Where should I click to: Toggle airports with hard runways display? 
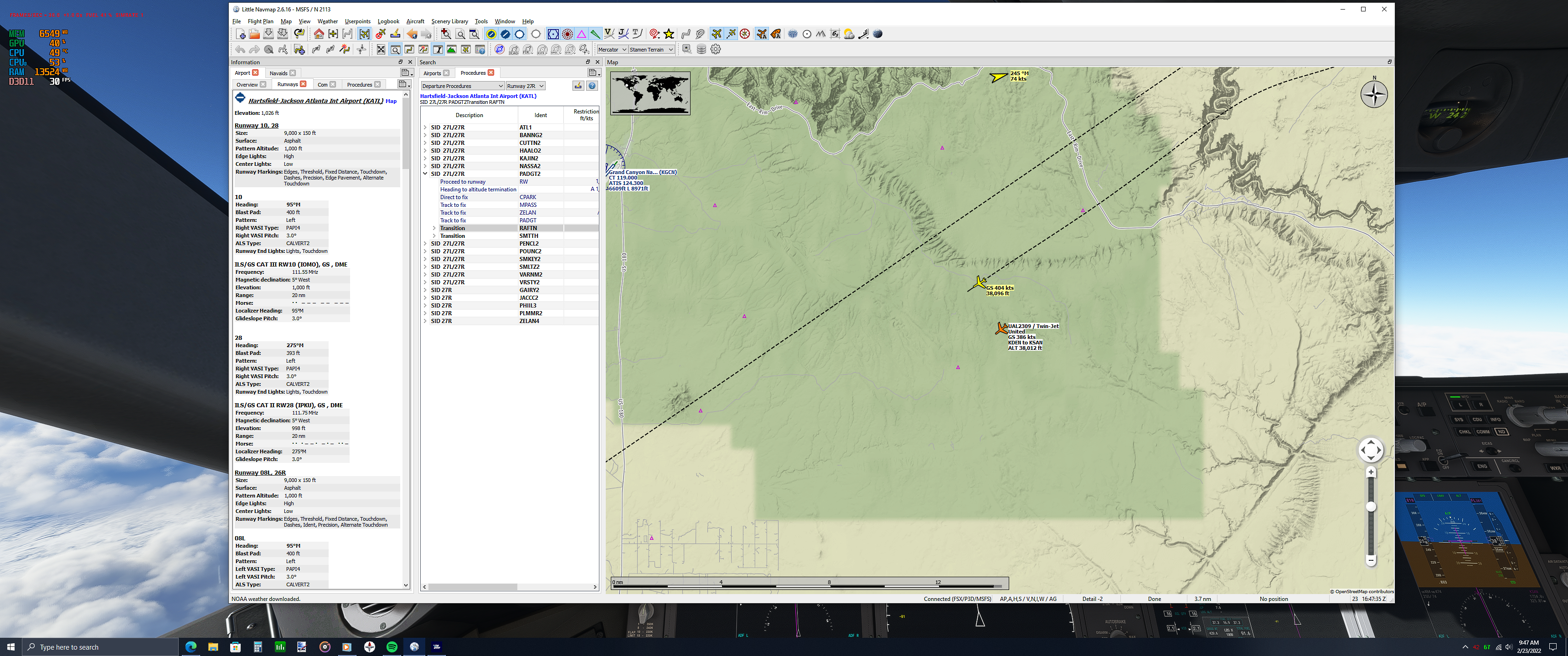(x=491, y=34)
